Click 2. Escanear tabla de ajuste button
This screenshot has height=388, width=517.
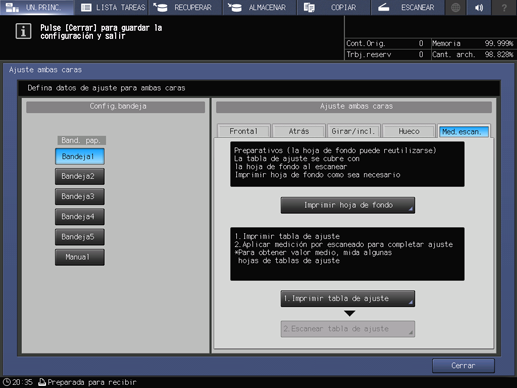point(348,329)
